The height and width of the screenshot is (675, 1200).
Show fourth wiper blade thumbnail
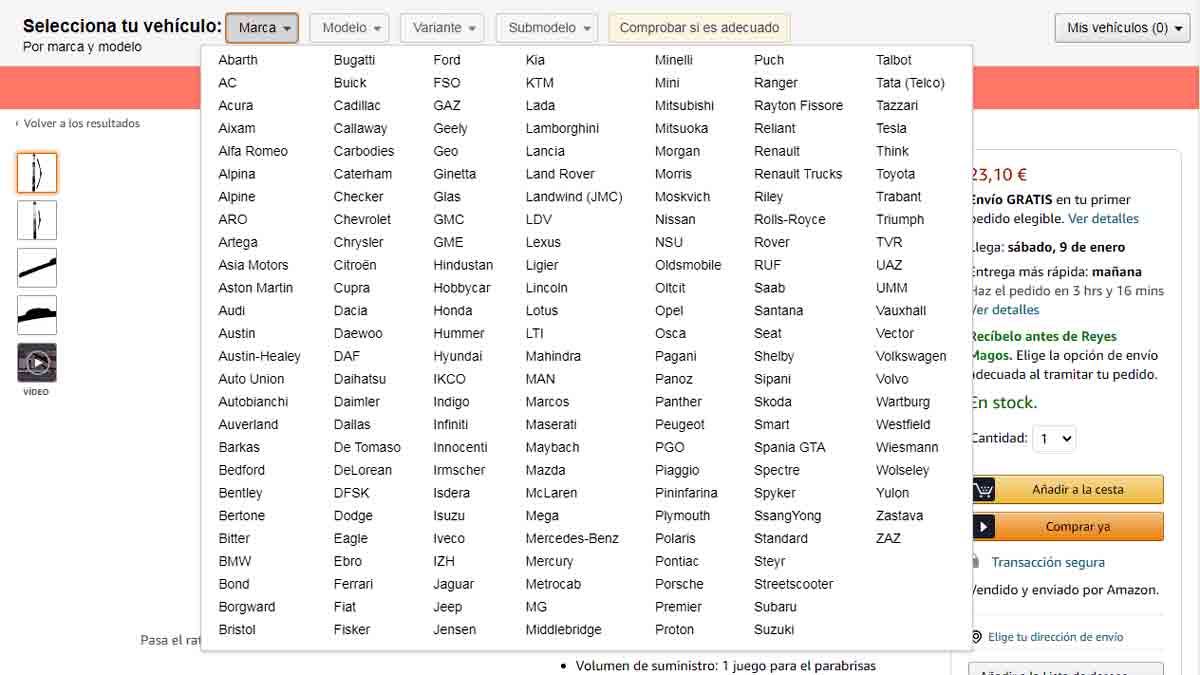click(x=37, y=315)
